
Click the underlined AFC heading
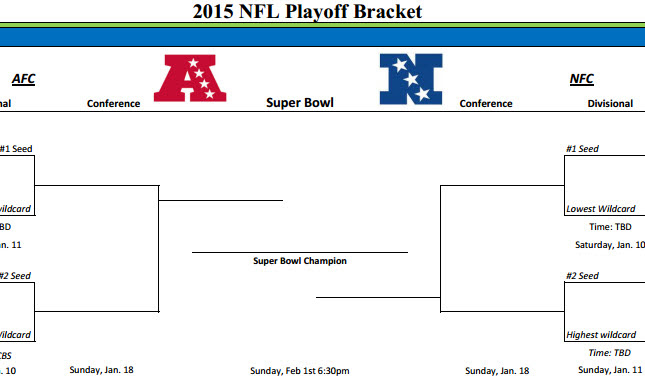[23, 79]
